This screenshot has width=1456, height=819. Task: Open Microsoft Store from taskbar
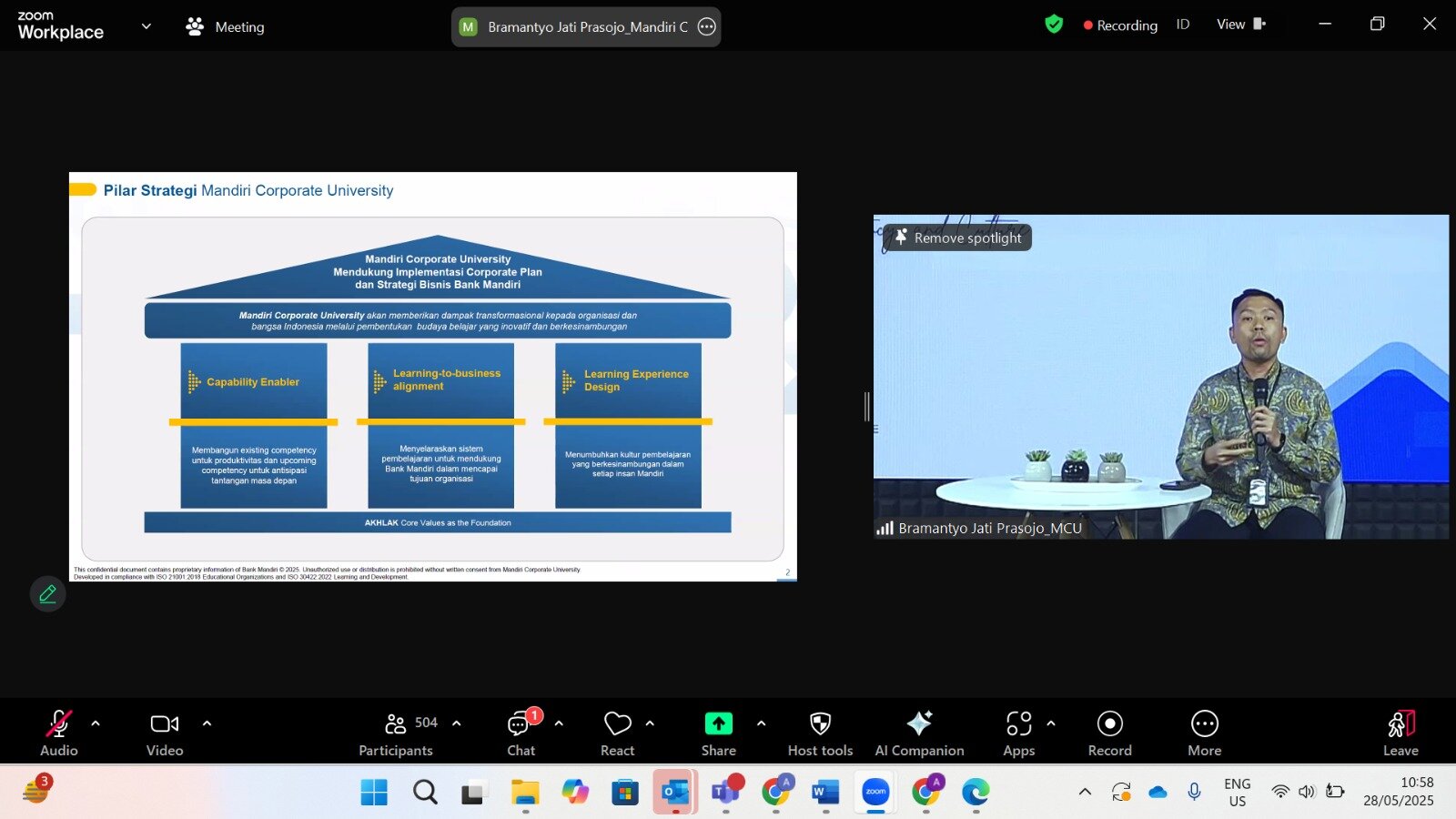tap(625, 793)
